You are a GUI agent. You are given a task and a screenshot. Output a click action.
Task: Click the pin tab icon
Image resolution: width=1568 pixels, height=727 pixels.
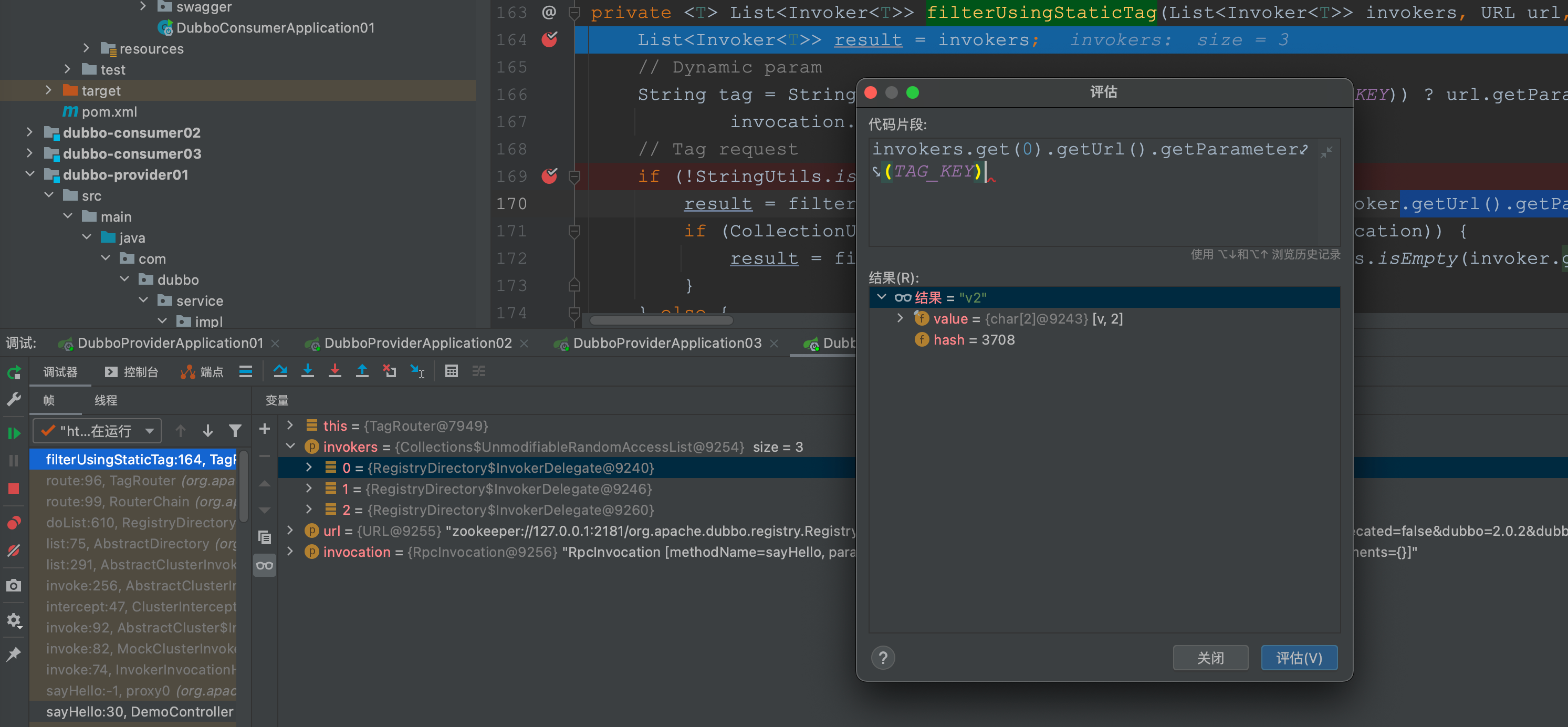click(x=14, y=654)
